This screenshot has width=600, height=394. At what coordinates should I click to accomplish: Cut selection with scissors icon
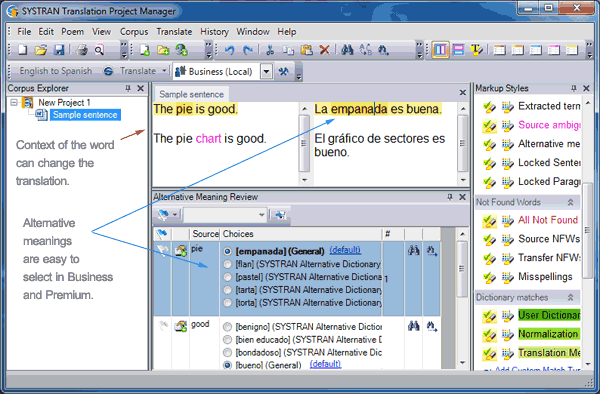(x=270, y=50)
